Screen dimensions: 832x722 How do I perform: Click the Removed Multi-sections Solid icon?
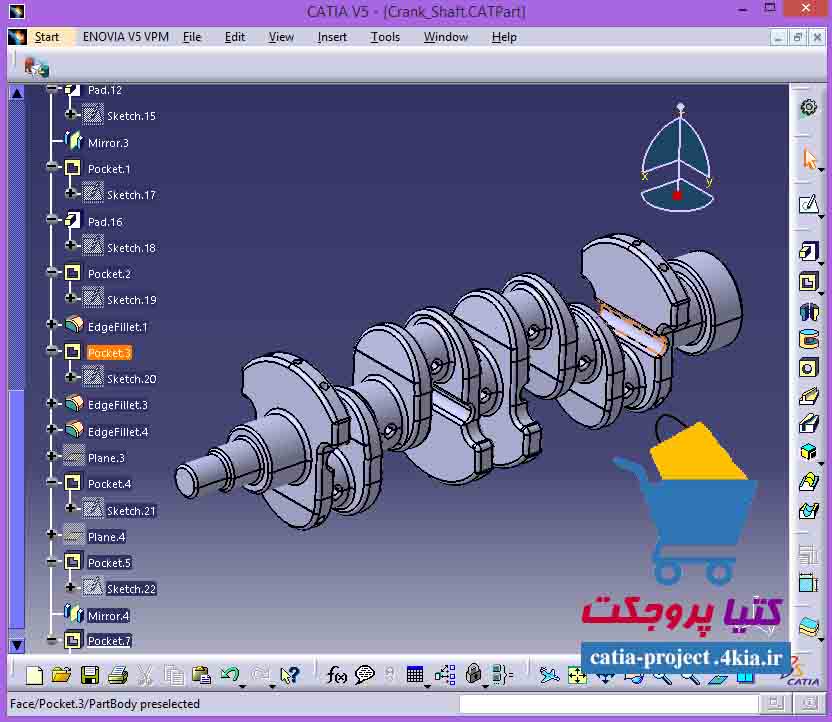click(x=809, y=510)
